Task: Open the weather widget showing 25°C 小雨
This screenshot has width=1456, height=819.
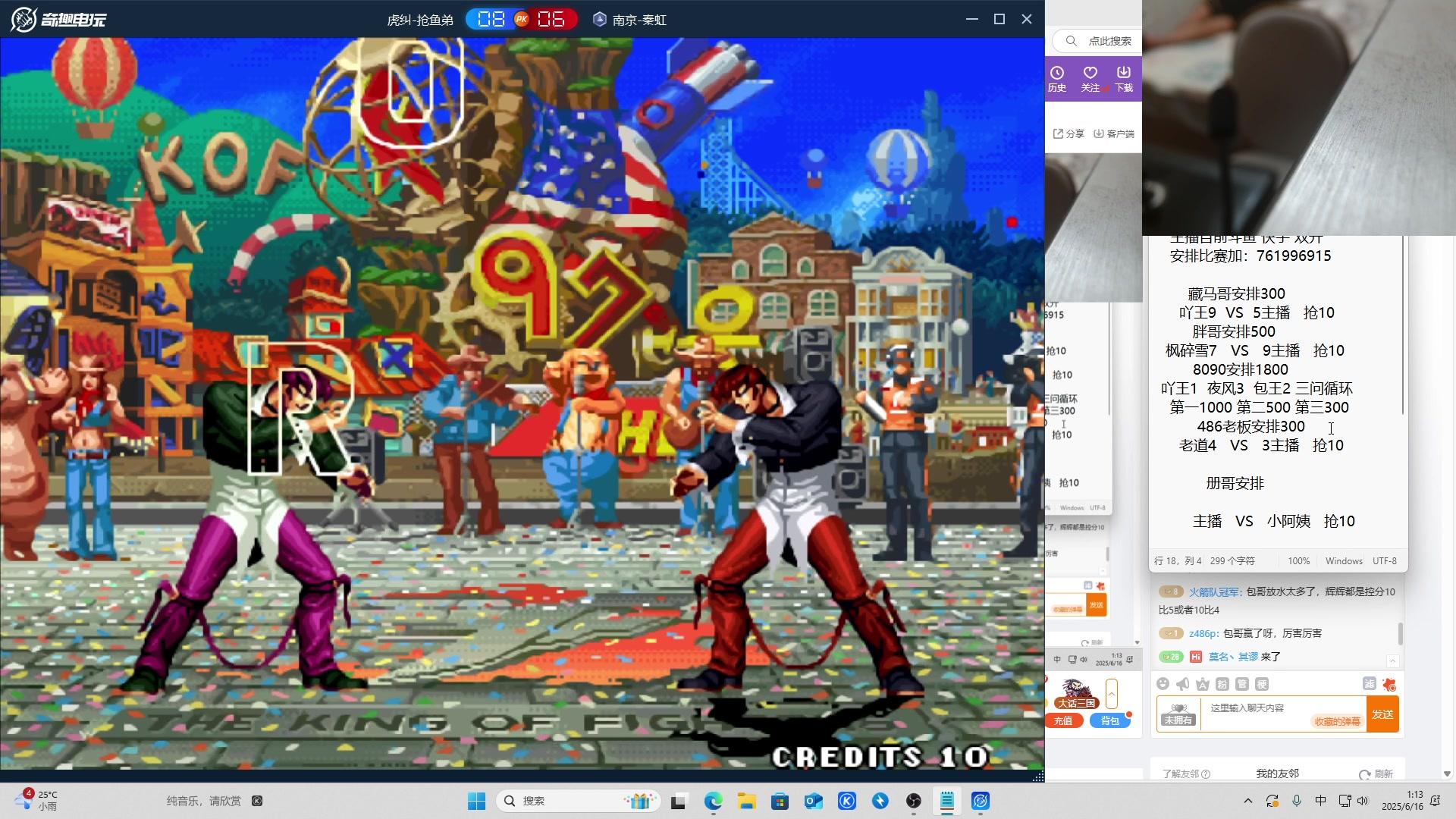Action: click(x=36, y=800)
